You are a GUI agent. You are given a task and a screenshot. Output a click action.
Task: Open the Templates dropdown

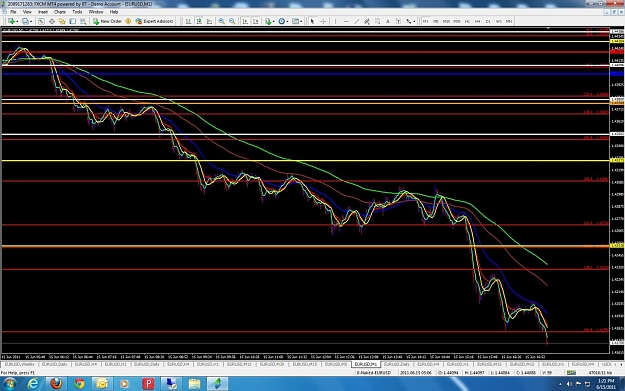point(297,21)
